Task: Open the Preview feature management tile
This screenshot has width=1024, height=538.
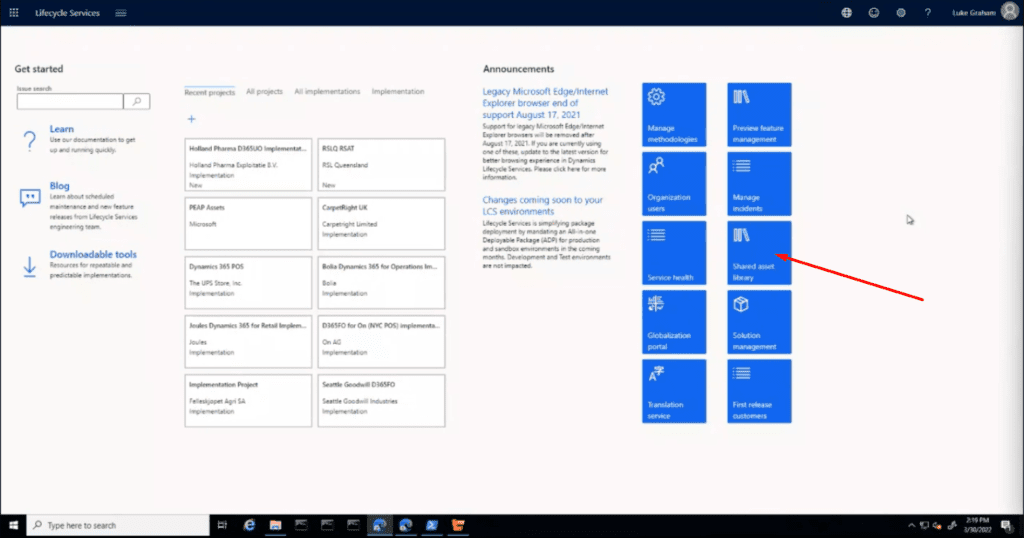Action: pyautogui.click(x=759, y=115)
